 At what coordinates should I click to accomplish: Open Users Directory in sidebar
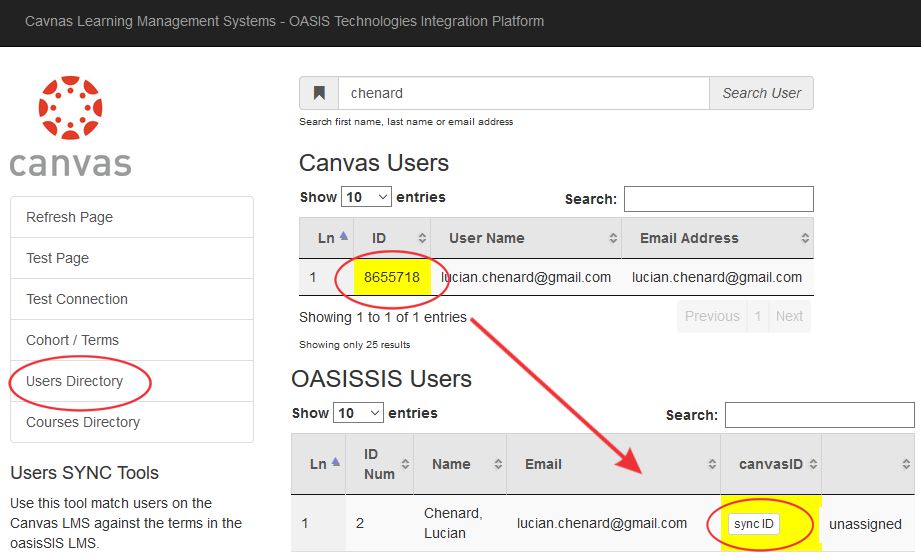pyautogui.click(x=132, y=382)
